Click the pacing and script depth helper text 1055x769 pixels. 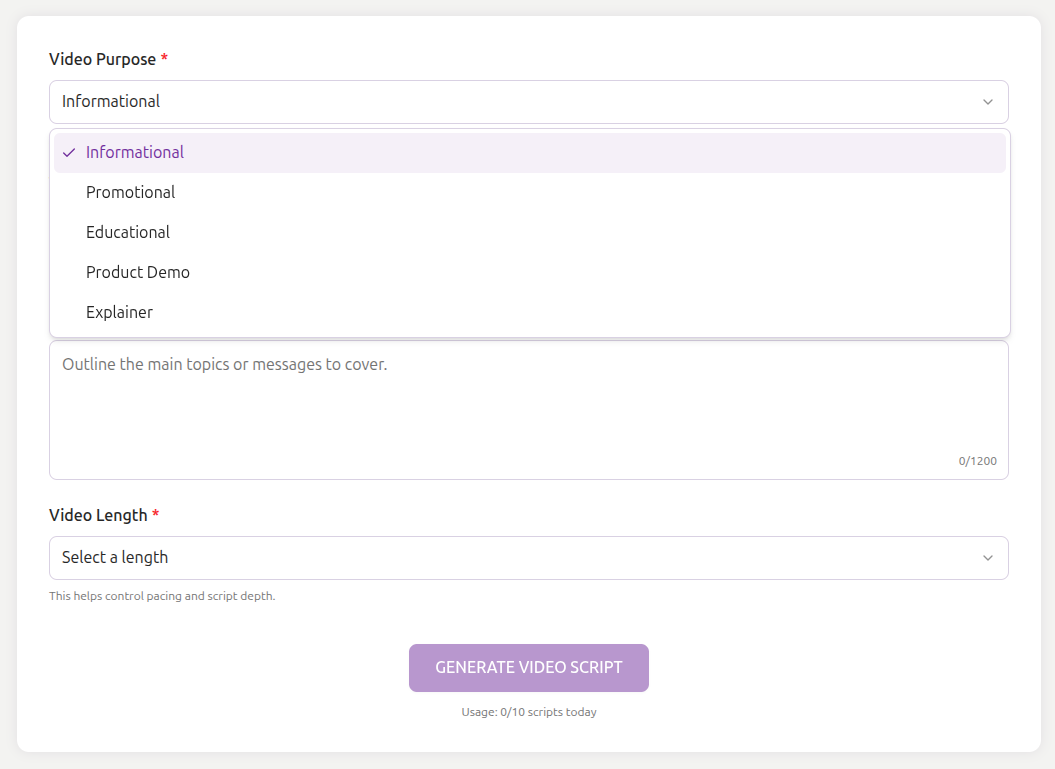pyautogui.click(x=162, y=595)
